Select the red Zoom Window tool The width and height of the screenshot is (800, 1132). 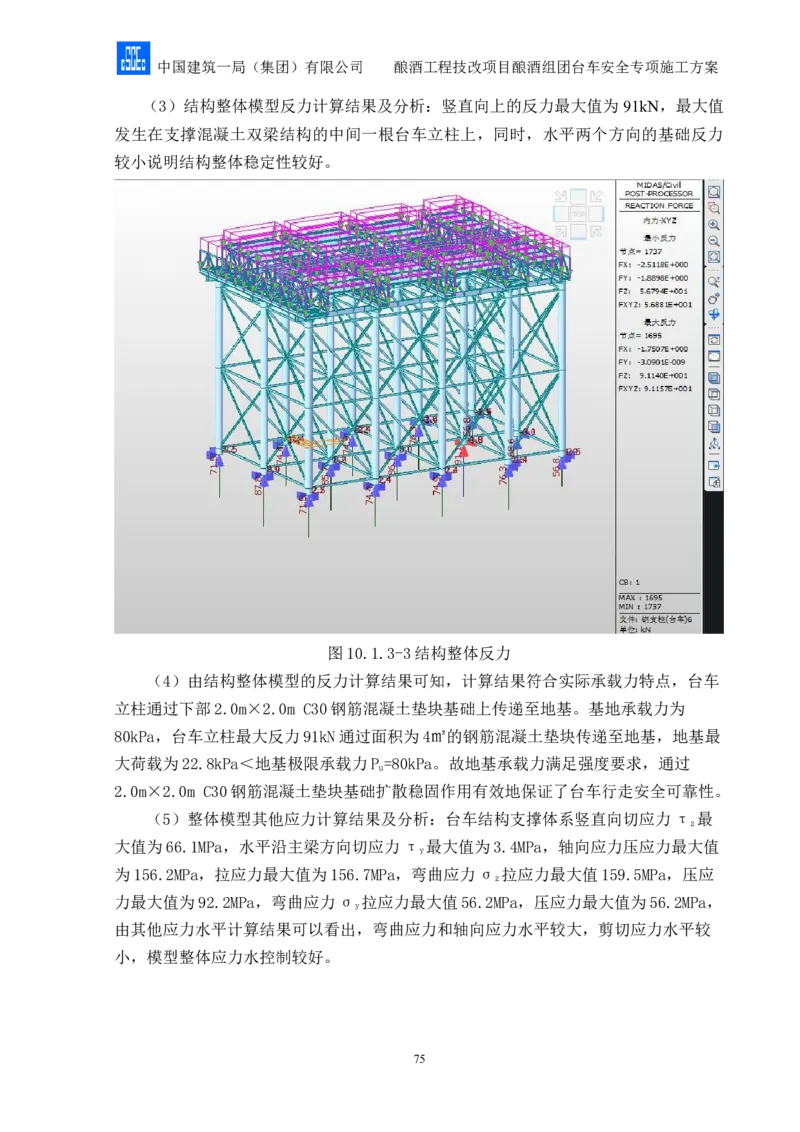(x=714, y=208)
